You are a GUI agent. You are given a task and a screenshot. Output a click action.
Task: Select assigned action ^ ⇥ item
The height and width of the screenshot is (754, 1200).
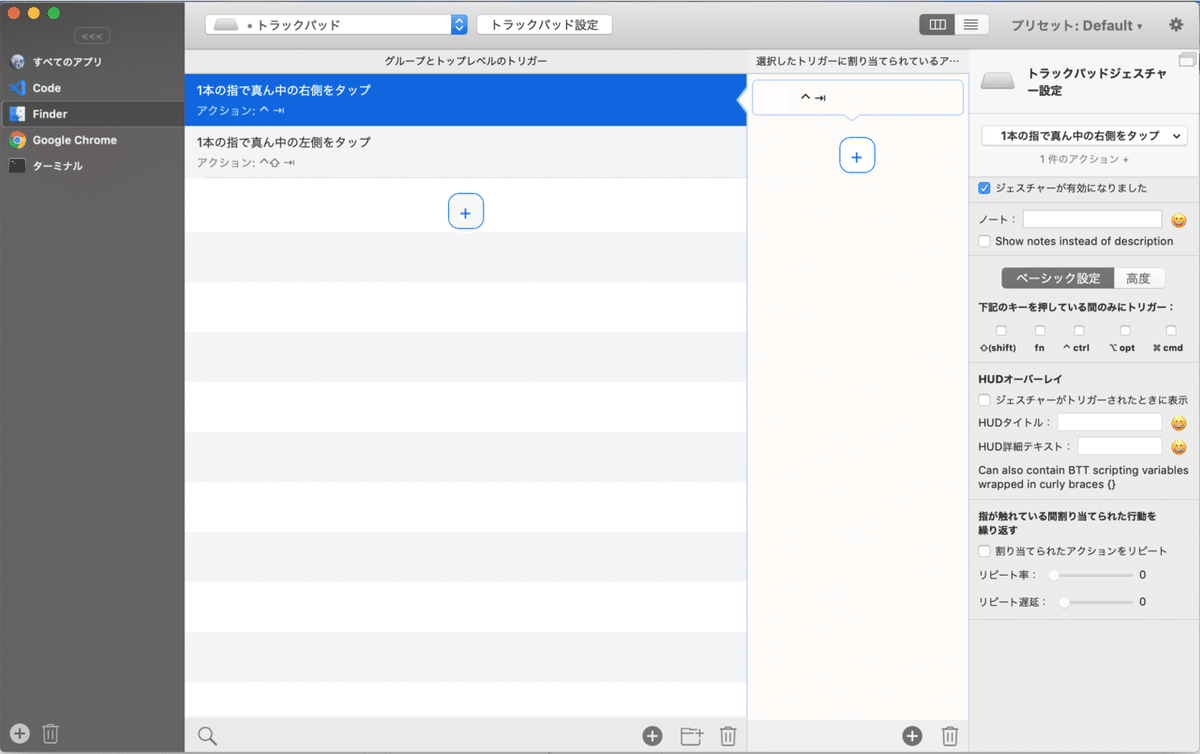pos(857,97)
